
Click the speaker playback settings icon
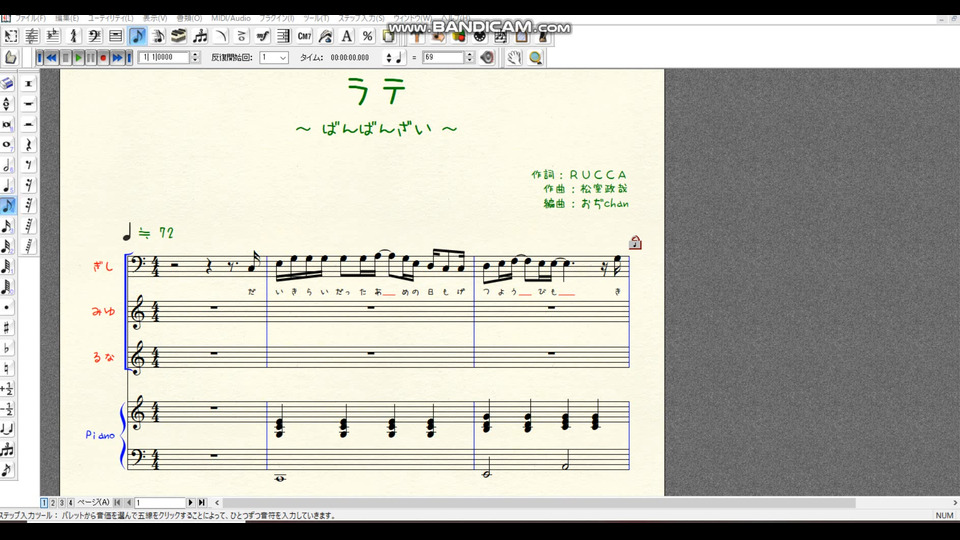[x=487, y=58]
